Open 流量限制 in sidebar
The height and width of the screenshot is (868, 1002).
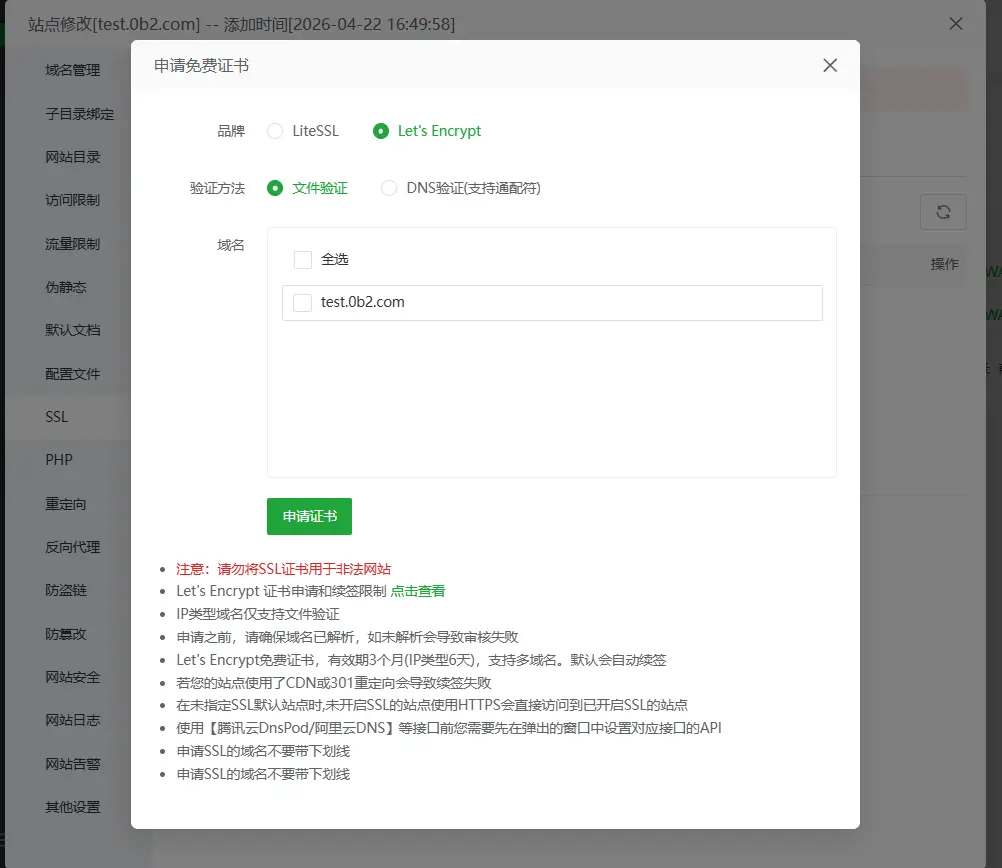(x=72, y=244)
